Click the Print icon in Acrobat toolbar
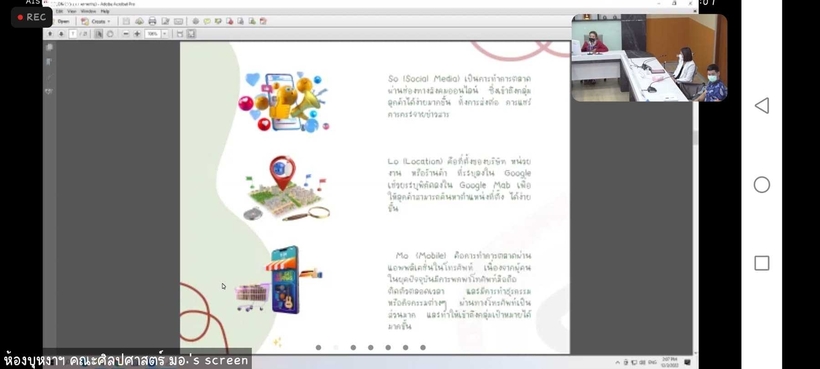 point(152,21)
